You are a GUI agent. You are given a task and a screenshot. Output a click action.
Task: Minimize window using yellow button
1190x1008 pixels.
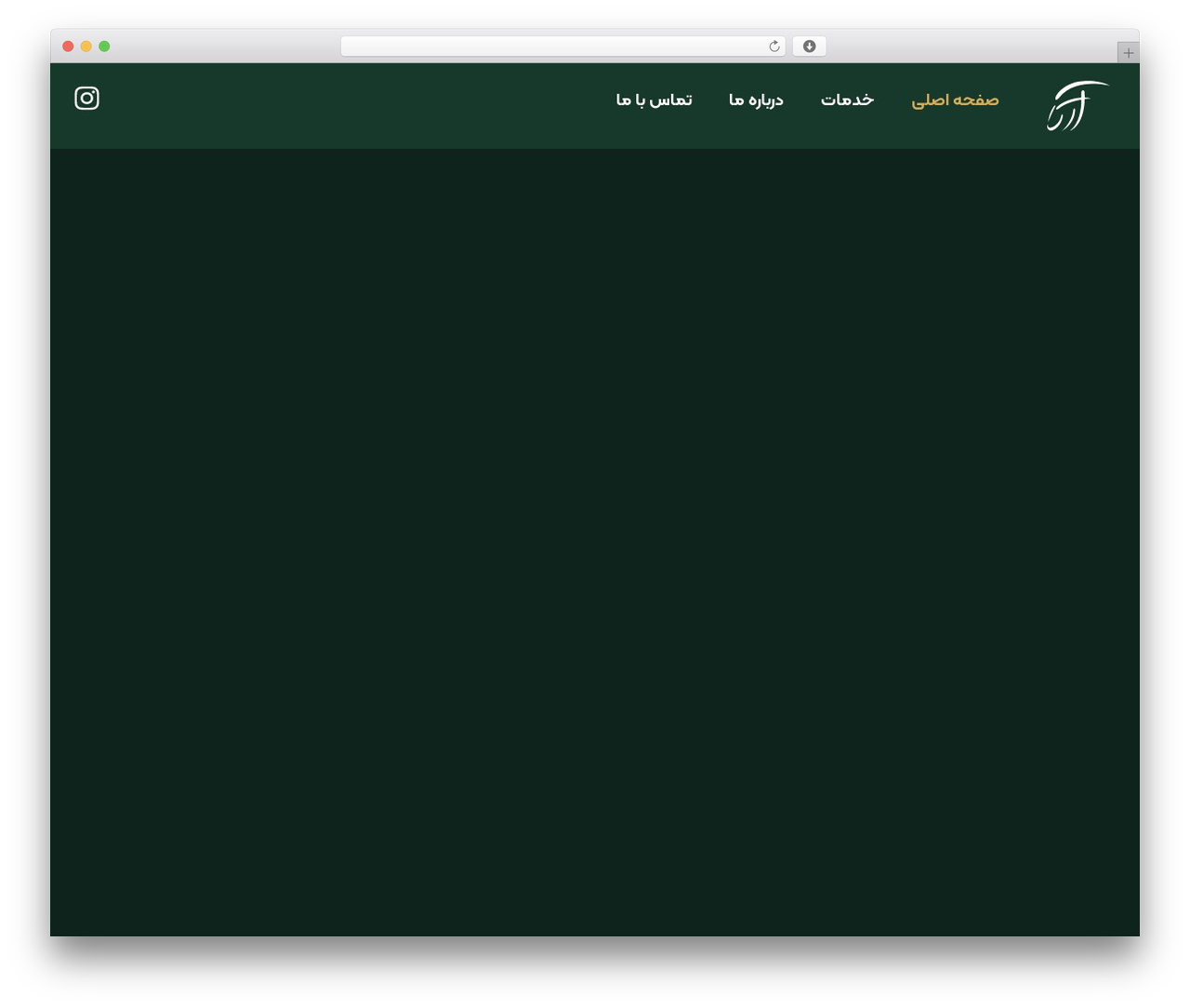pos(86,46)
